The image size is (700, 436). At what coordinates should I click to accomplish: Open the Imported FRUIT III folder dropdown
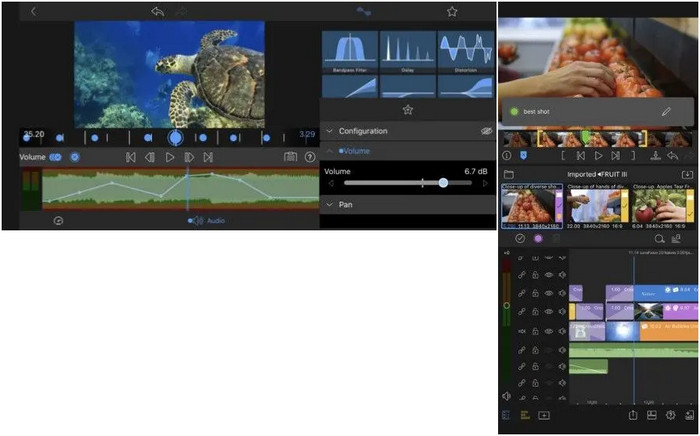click(596, 174)
